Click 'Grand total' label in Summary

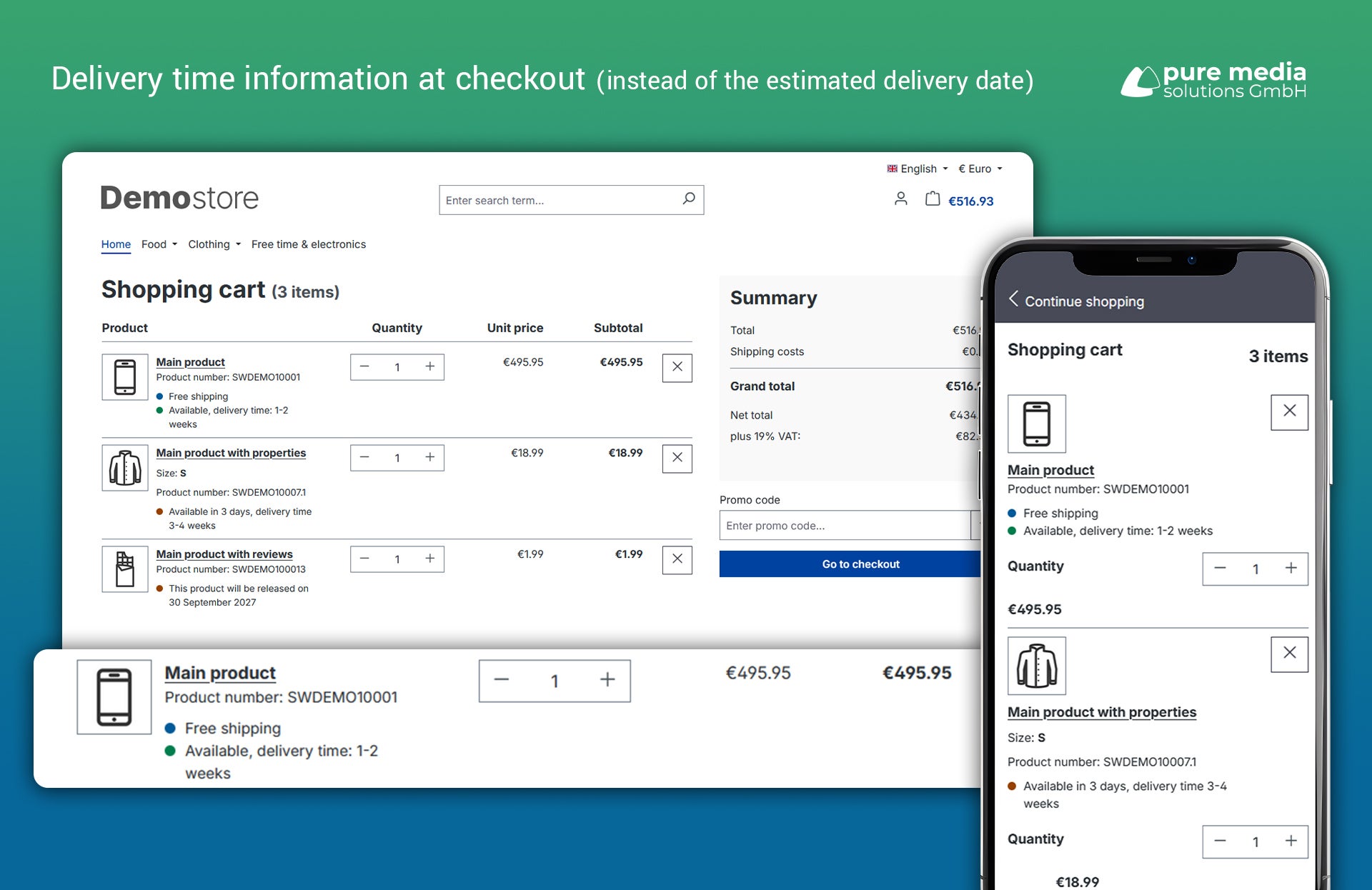tap(762, 386)
